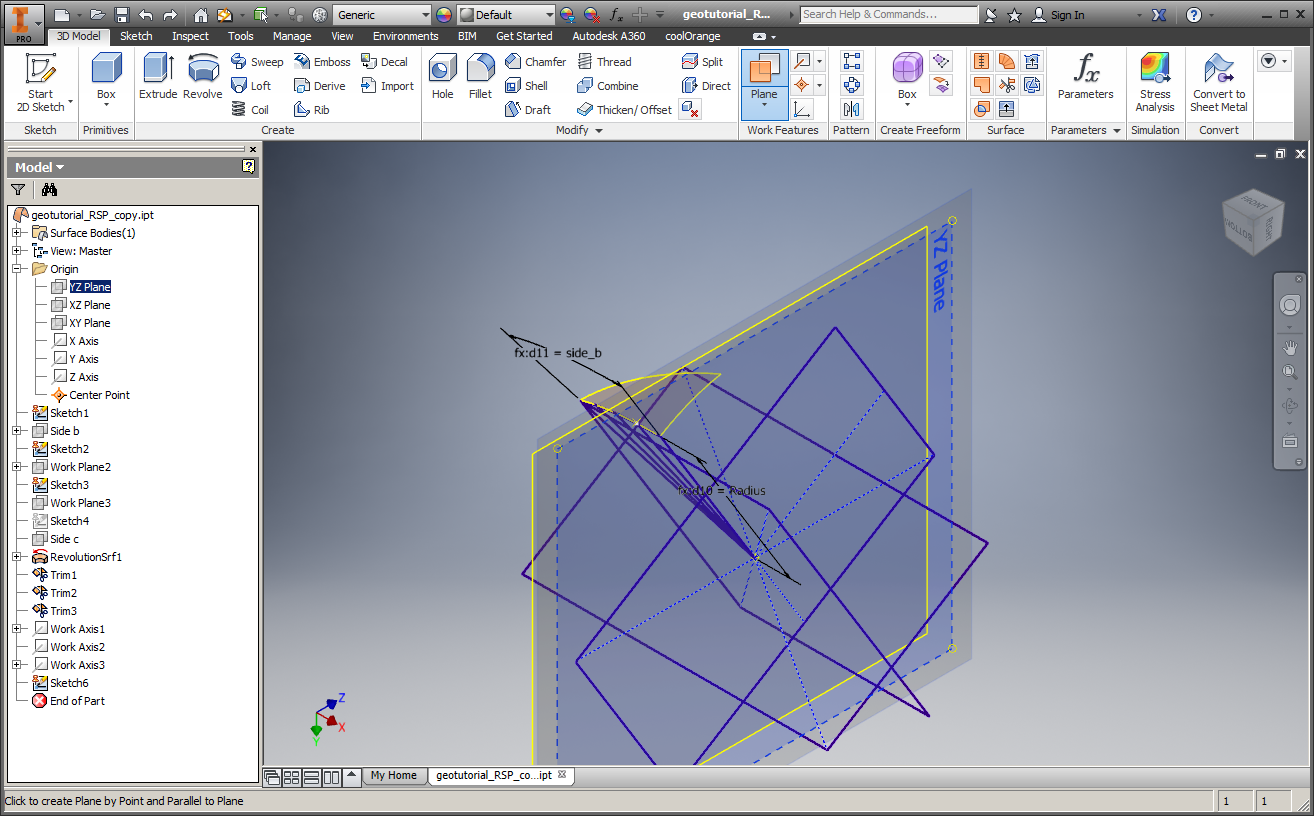Select the Thread tool

click(x=604, y=62)
